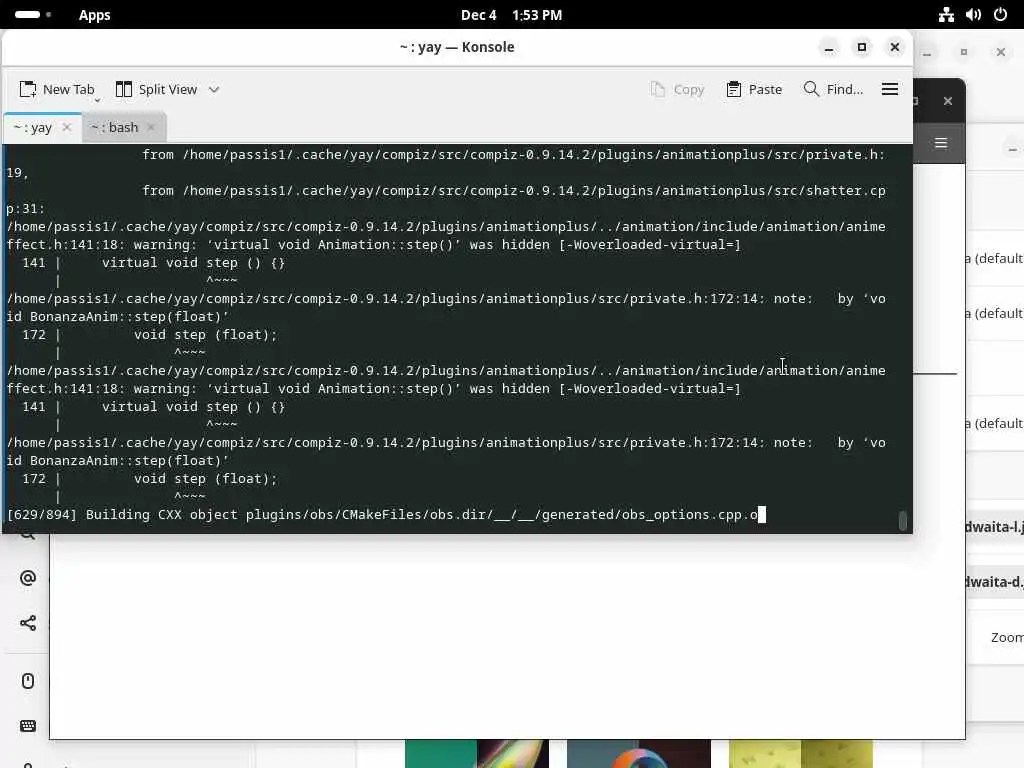Image resolution: width=1024 pixels, height=768 pixels.
Task: Expand the New Tab dropdown arrow
Action: point(97,100)
